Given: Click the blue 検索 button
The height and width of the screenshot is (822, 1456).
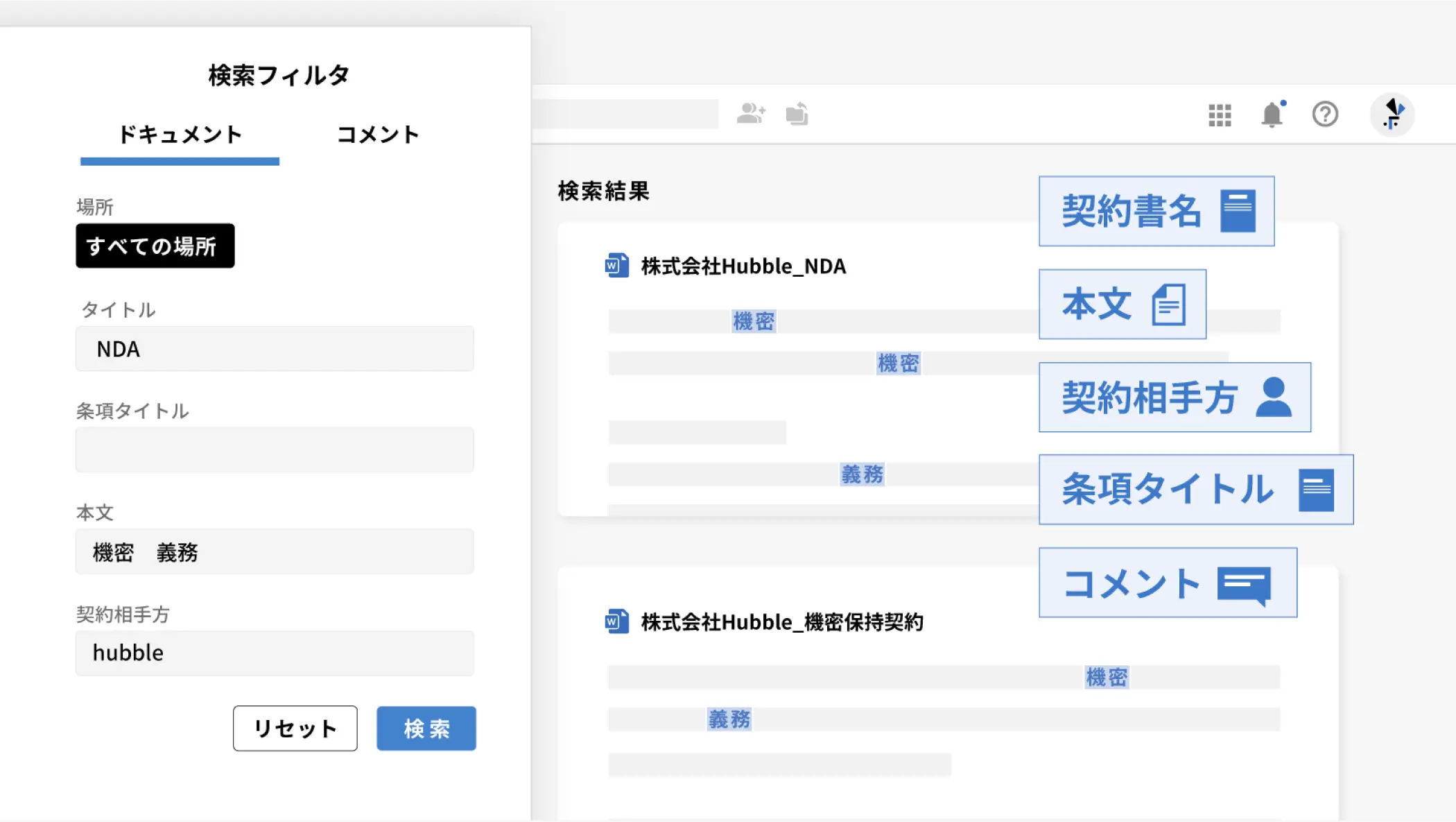Looking at the screenshot, I should 426,728.
